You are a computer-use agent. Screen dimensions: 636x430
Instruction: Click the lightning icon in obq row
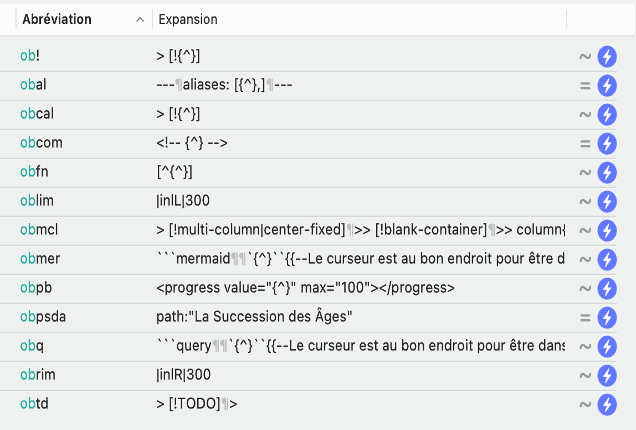point(607,346)
